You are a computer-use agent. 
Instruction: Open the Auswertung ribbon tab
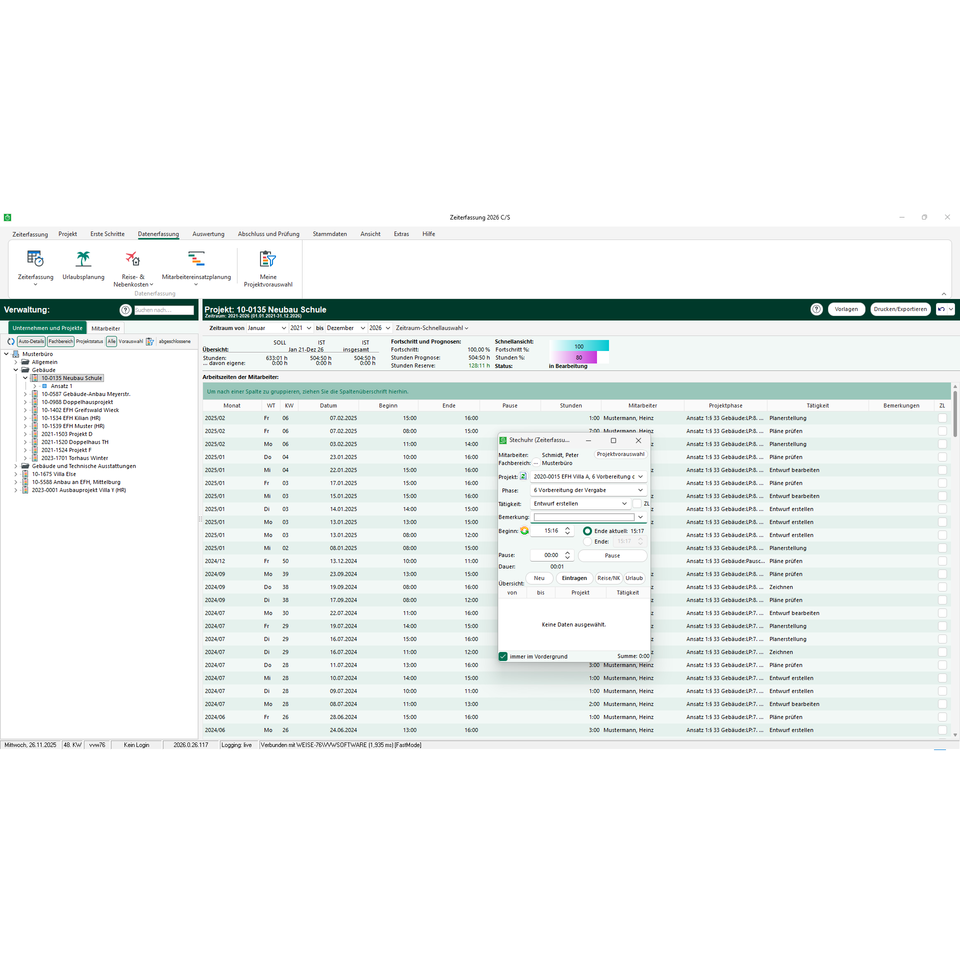pos(208,234)
